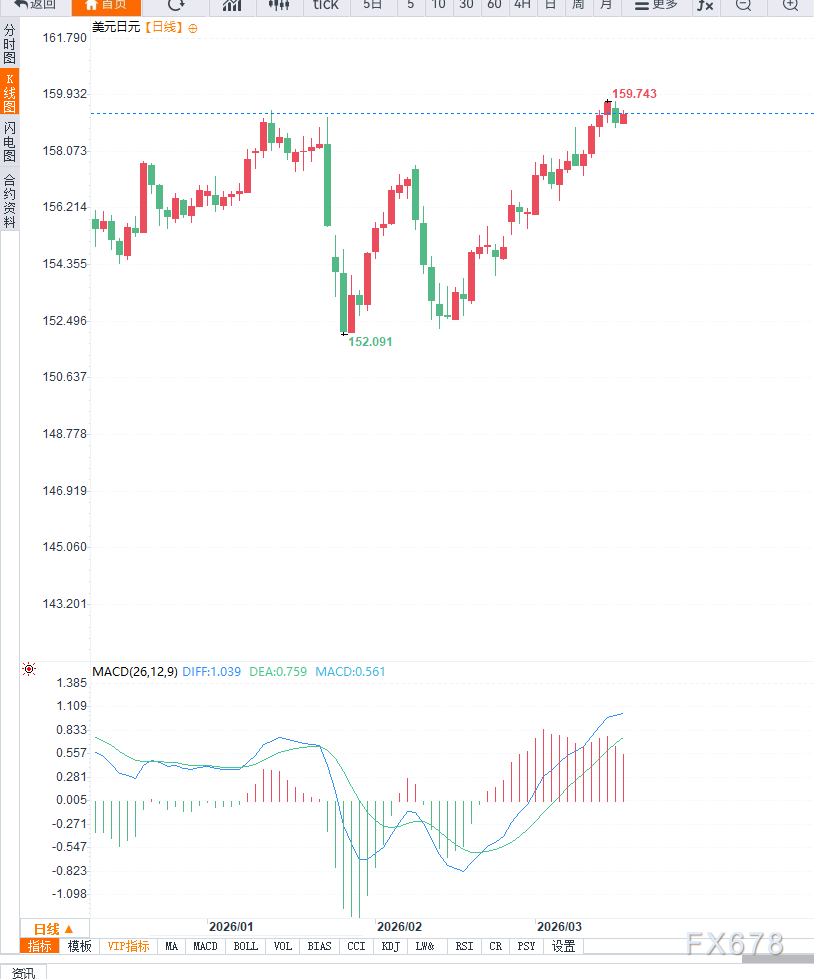Click the refresh icon in top toolbar
Image resolution: width=814 pixels, height=979 pixels.
(x=176, y=5)
